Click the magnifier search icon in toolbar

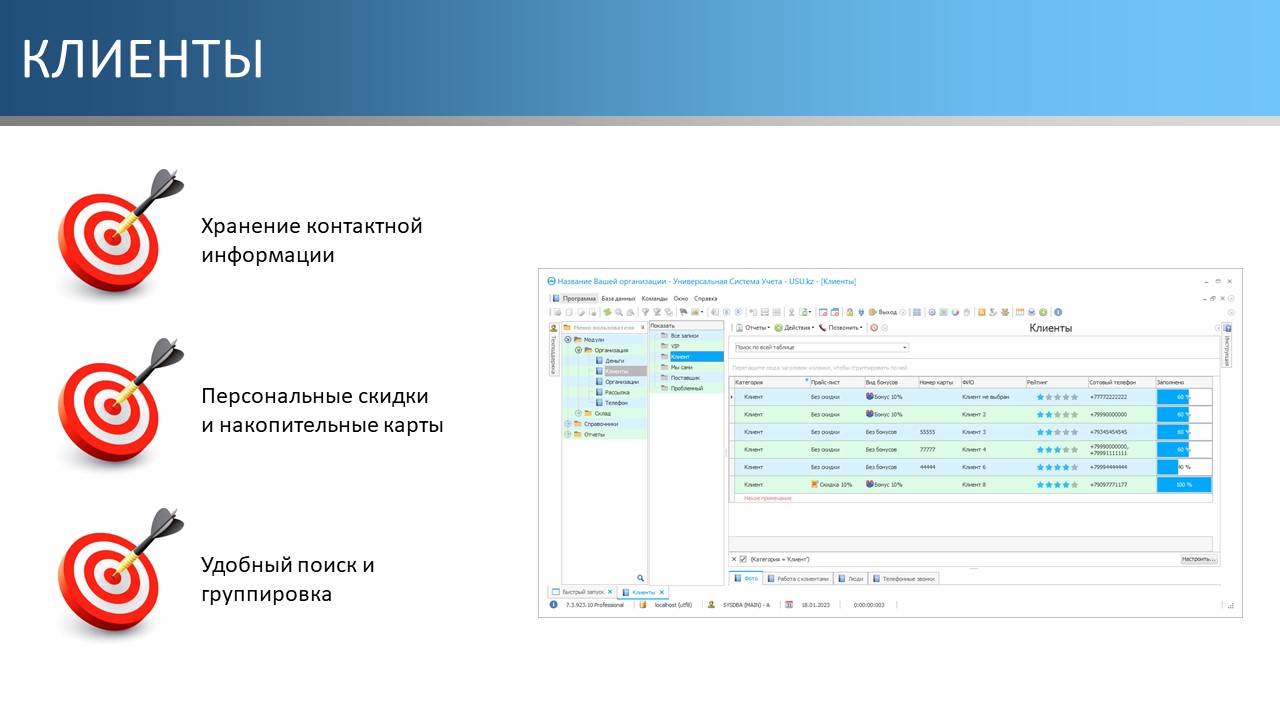click(619, 312)
